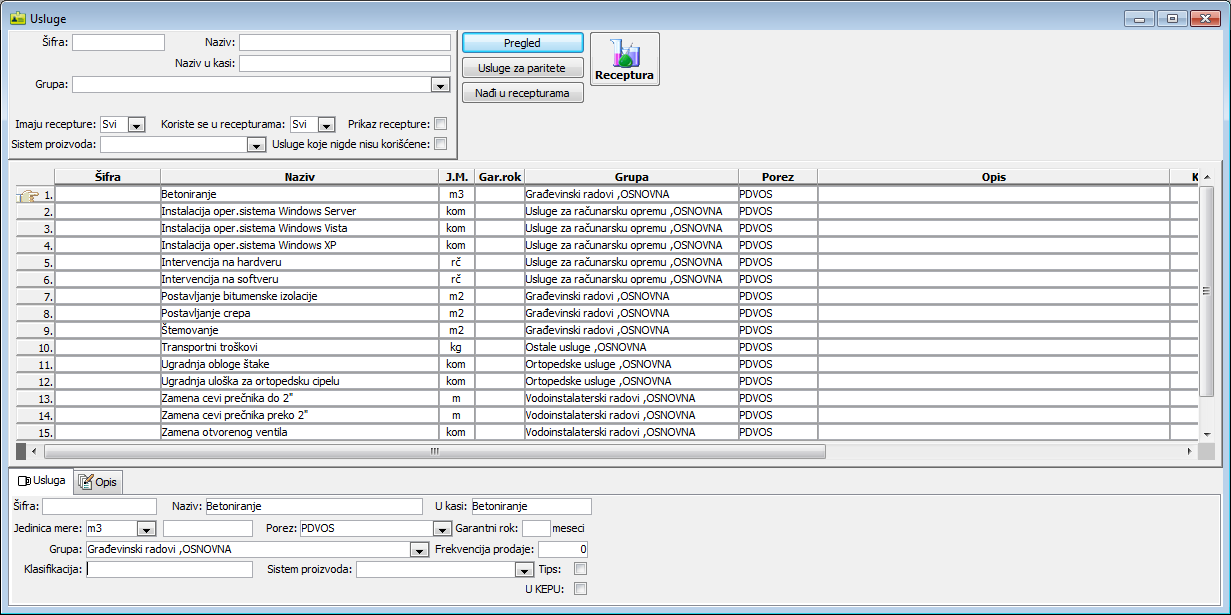Image resolution: width=1231 pixels, height=615 pixels.
Task: Switch to the Opis tab
Action: (x=99, y=482)
